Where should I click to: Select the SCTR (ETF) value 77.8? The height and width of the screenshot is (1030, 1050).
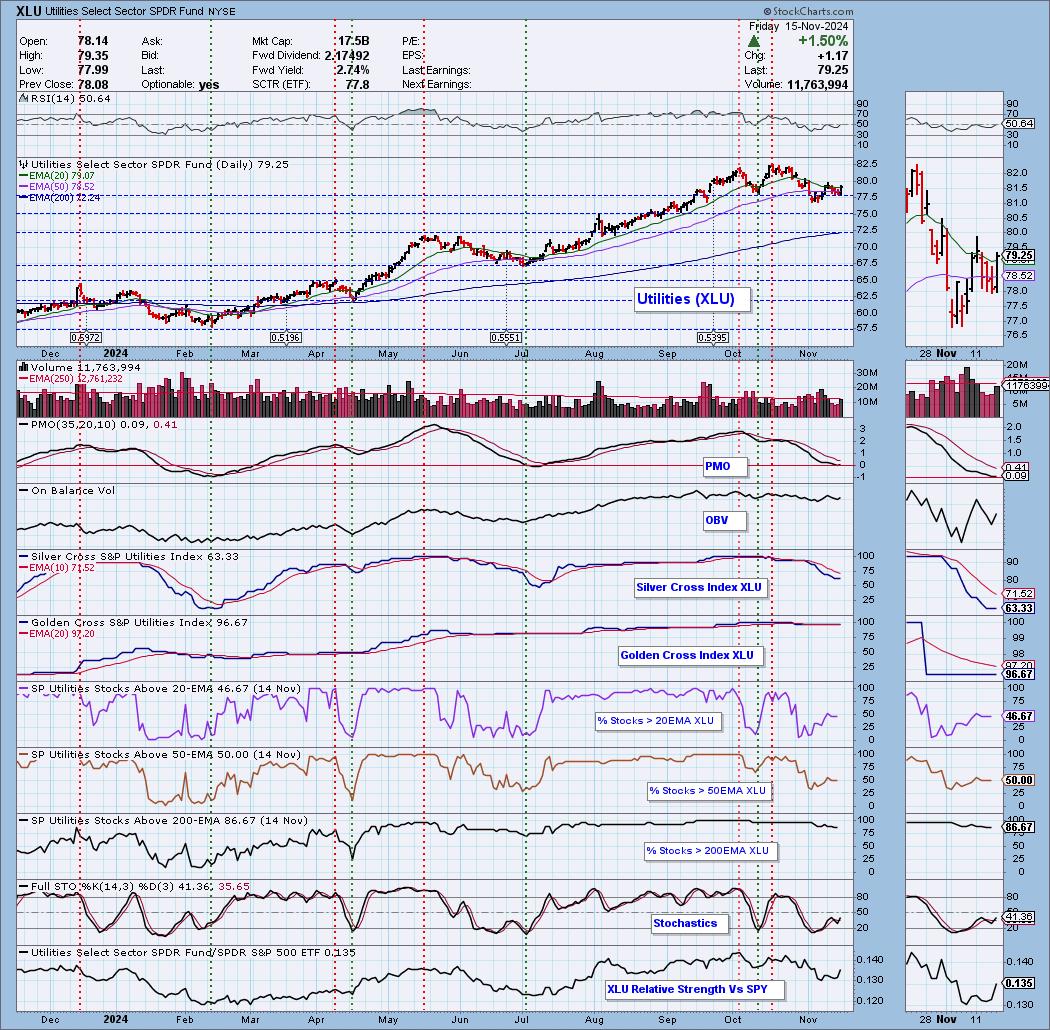(x=357, y=84)
